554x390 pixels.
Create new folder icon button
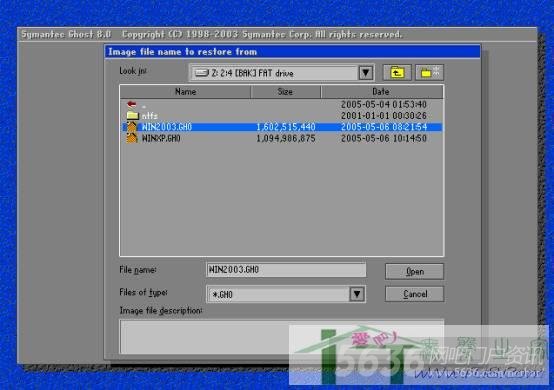point(429,73)
